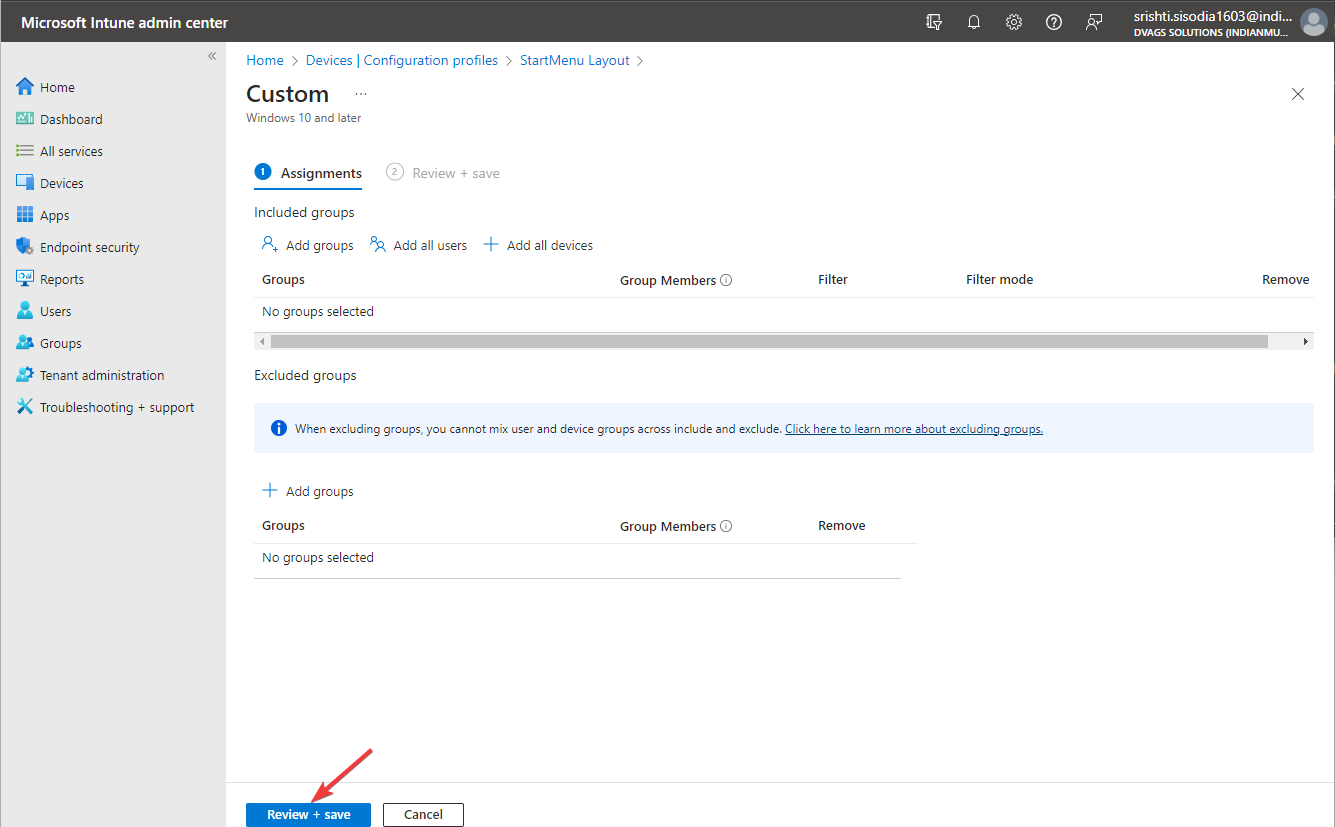
Task: Open the Groups section
Action: click(60, 342)
